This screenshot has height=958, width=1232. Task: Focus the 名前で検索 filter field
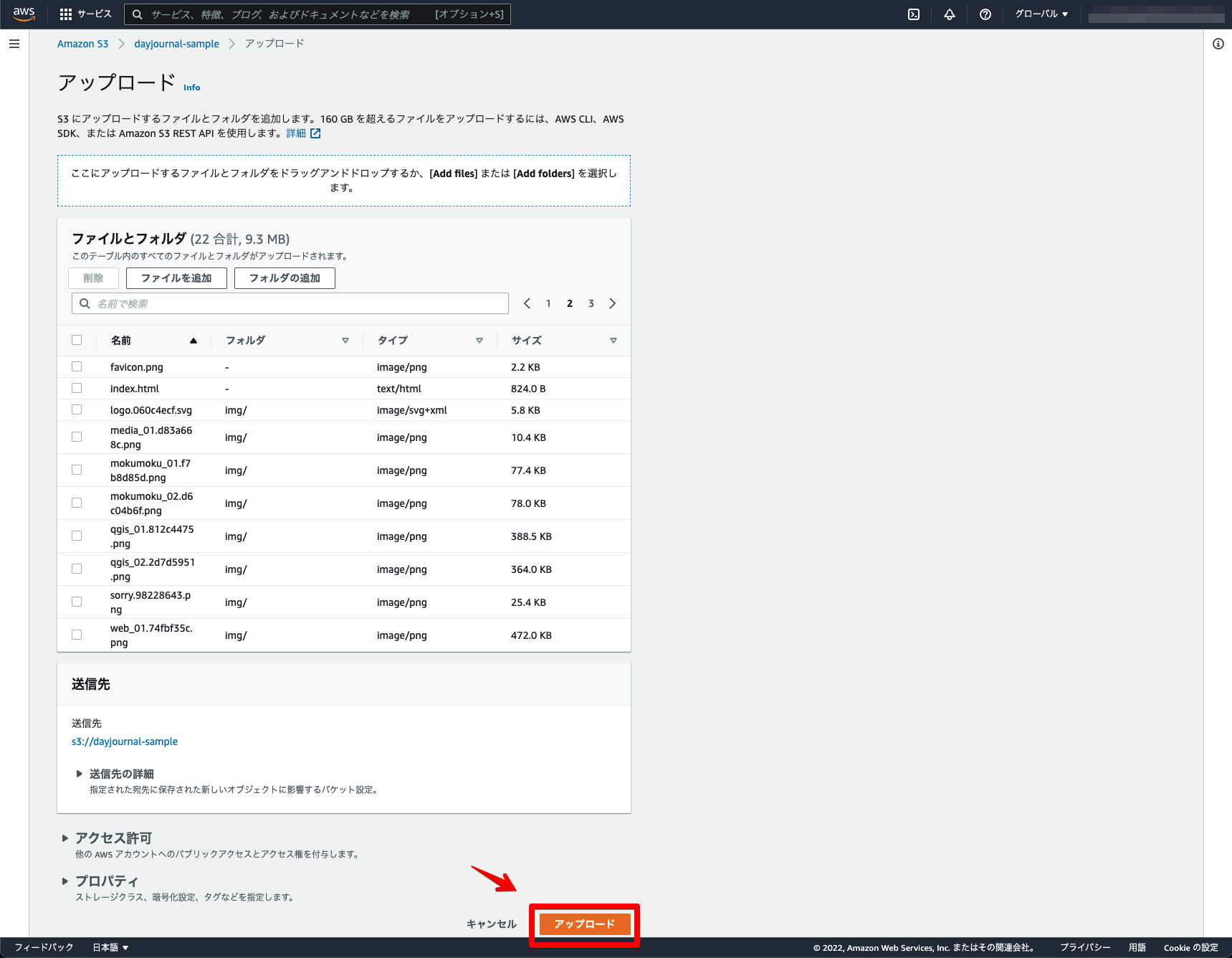pyautogui.click(x=290, y=303)
